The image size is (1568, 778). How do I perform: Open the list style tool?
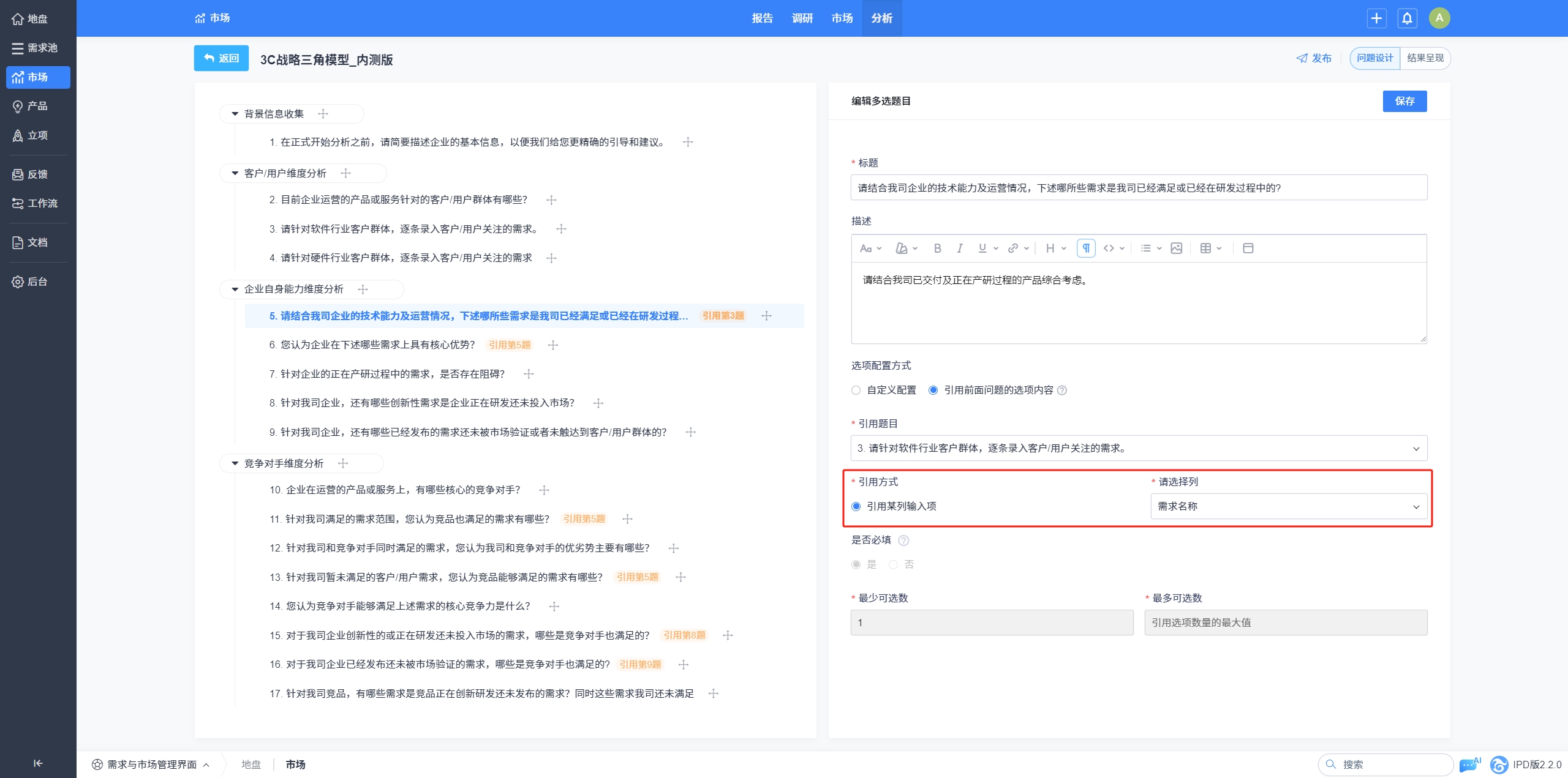pos(1151,248)
